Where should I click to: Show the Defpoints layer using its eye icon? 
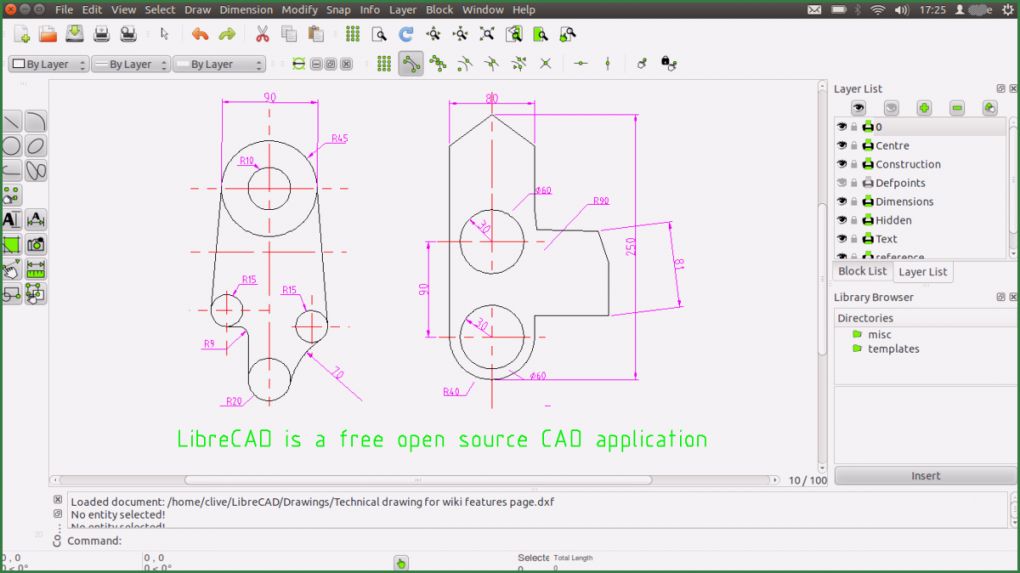(x=842, y=183)
